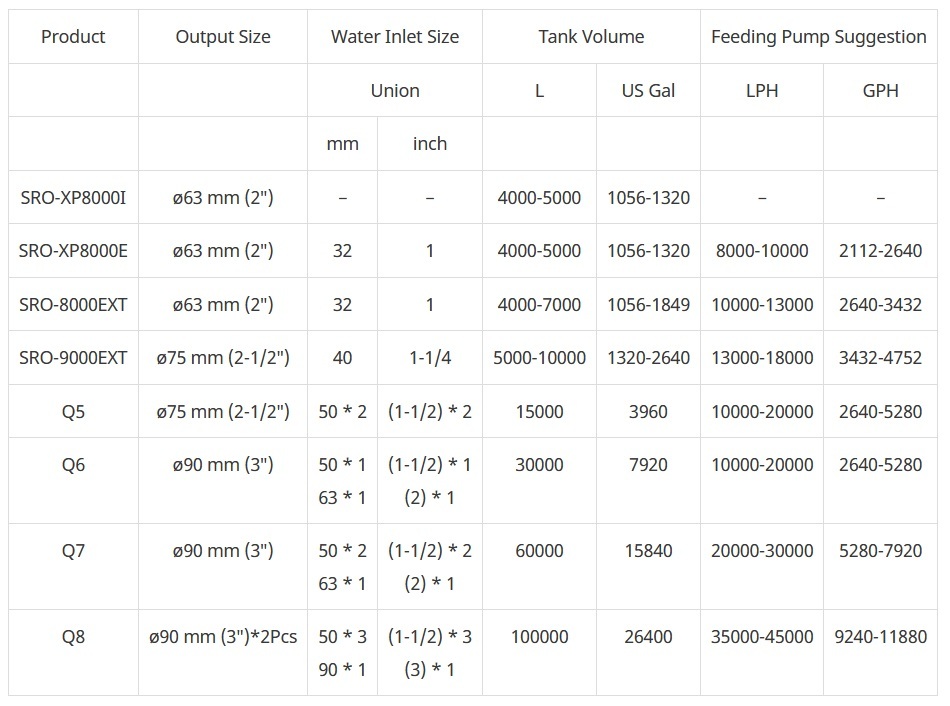Click the Output Size column header
Image resolution: width=950 pixels, height=706 pixels.
(223, 37)
